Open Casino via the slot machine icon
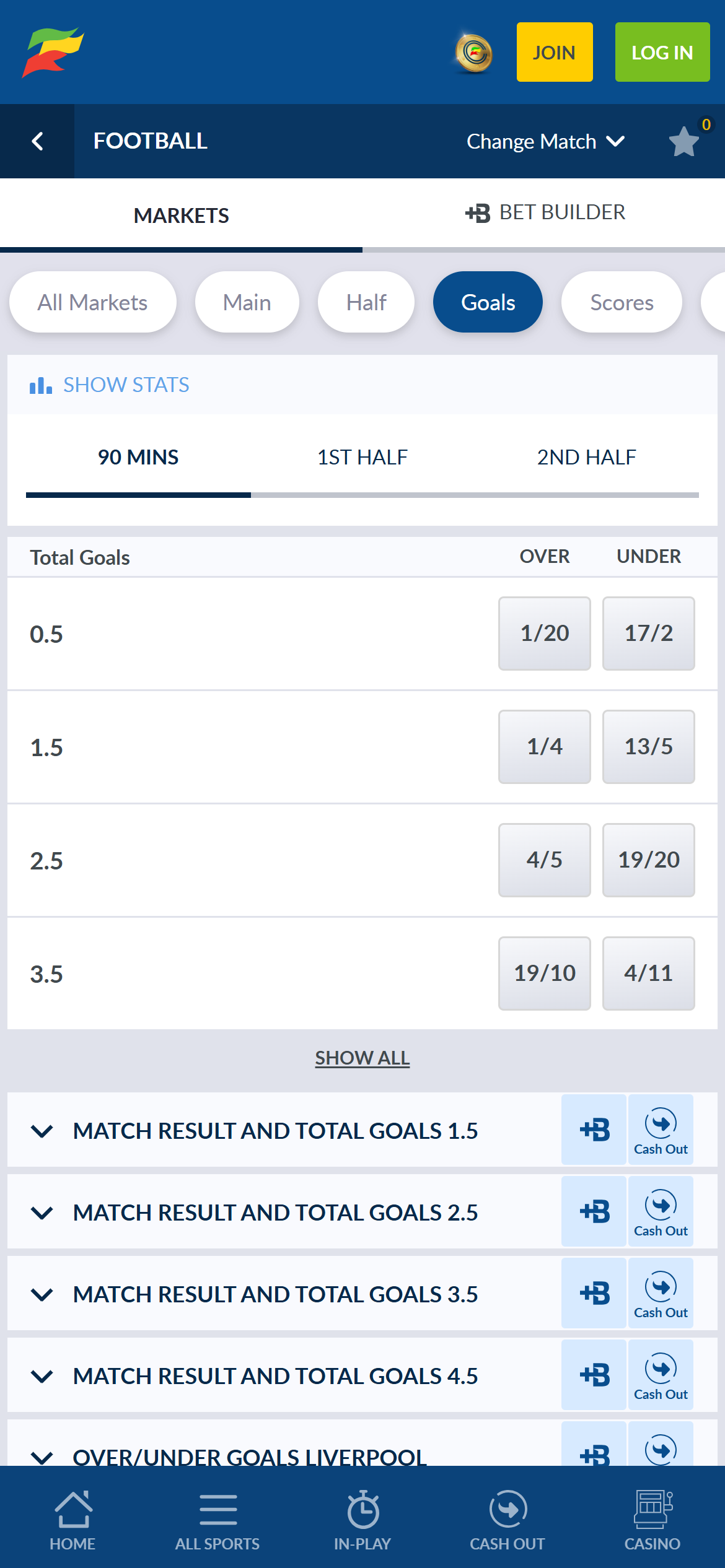 (652, 1510)
